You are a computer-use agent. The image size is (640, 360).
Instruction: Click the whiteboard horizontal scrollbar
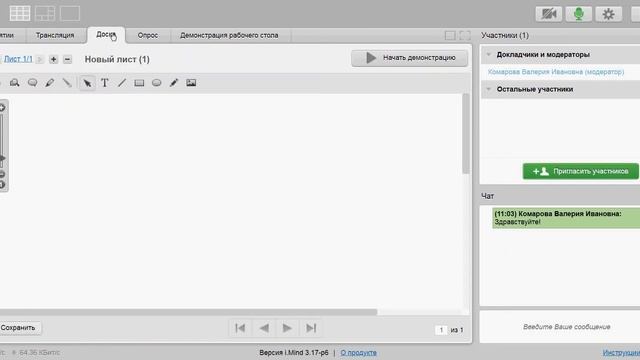189,312
